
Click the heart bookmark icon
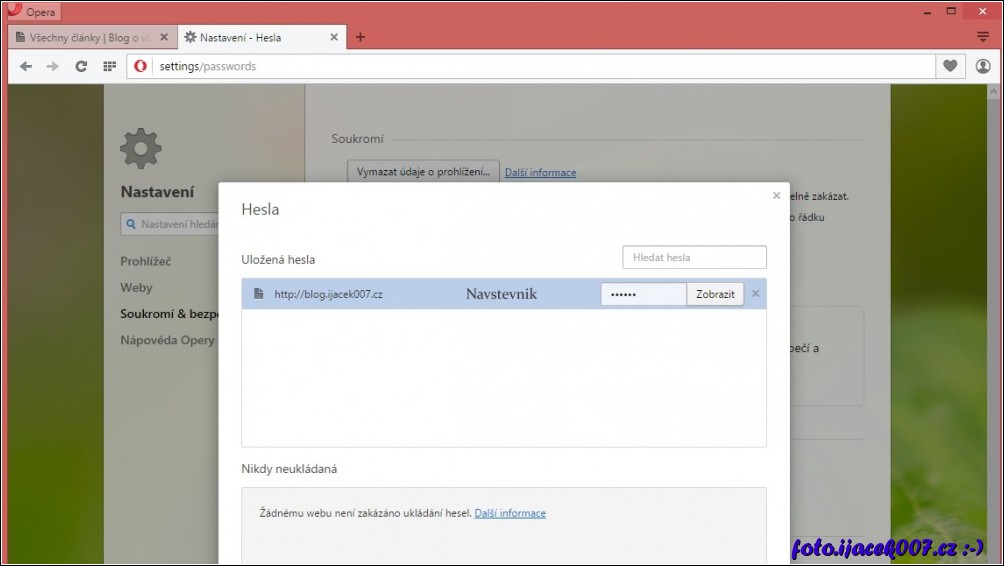[x=950, y=67]
